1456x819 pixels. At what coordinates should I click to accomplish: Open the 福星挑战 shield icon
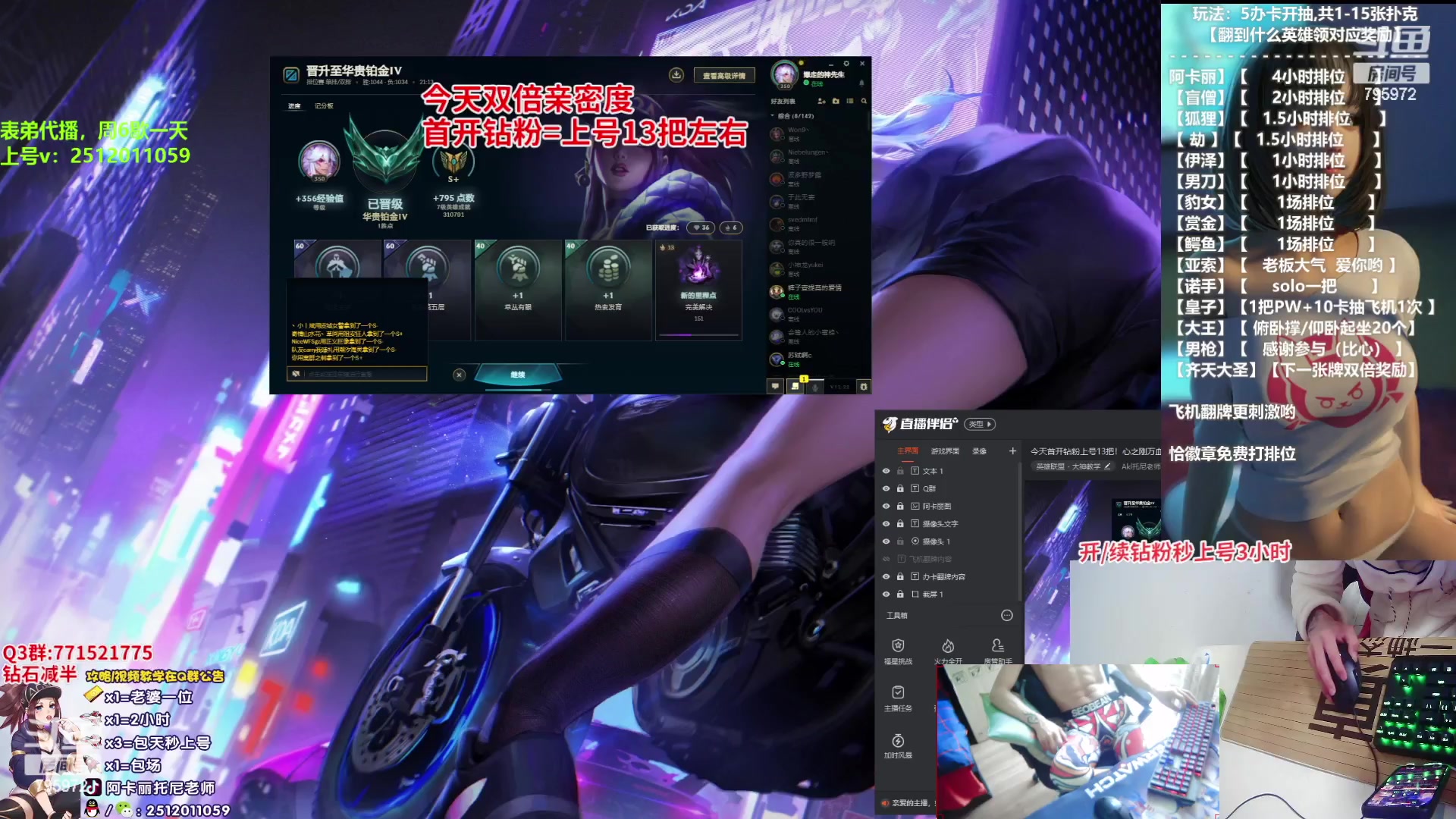pyautogui.click(x=898, y=646)
